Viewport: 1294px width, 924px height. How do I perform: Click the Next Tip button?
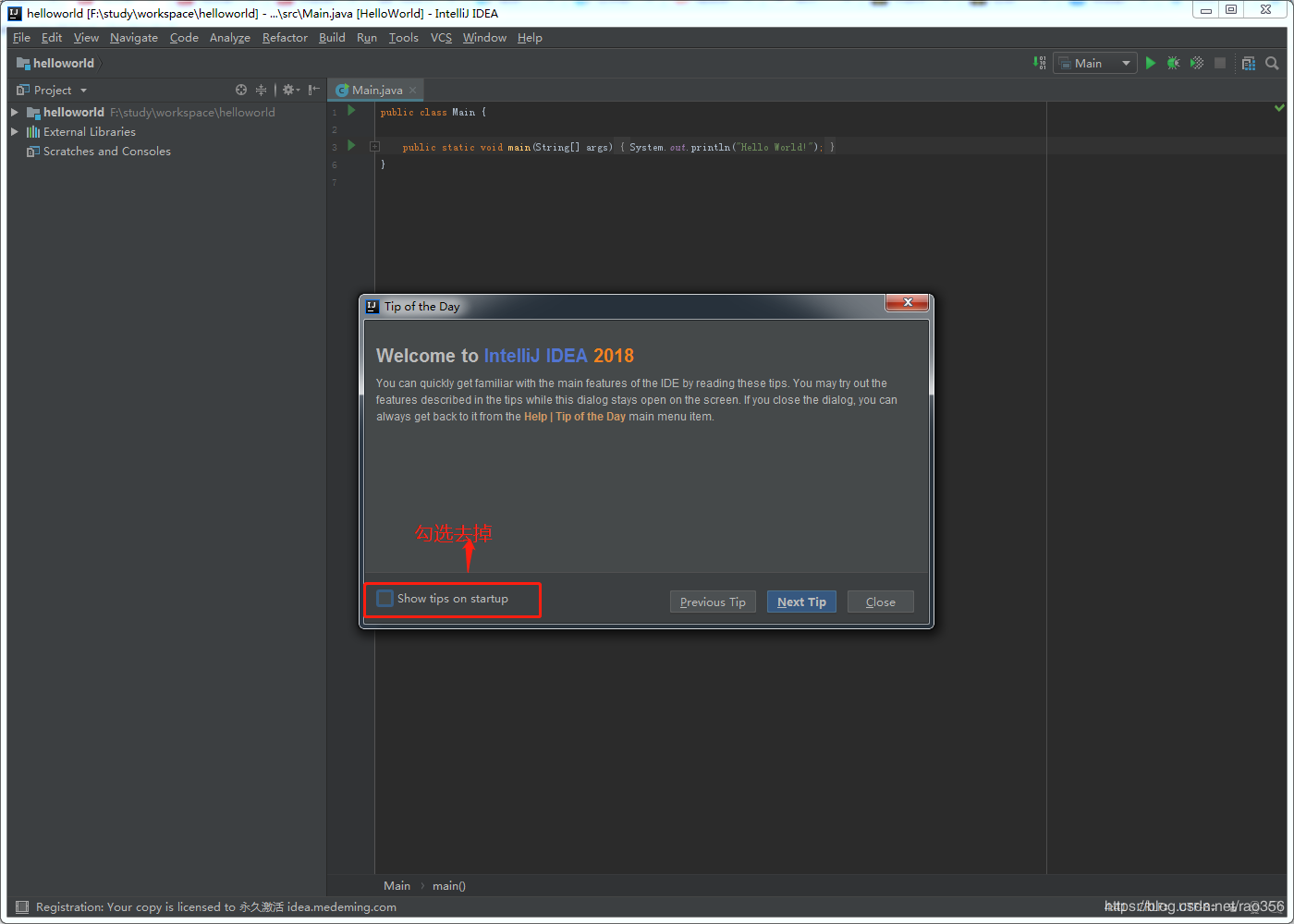801,602
